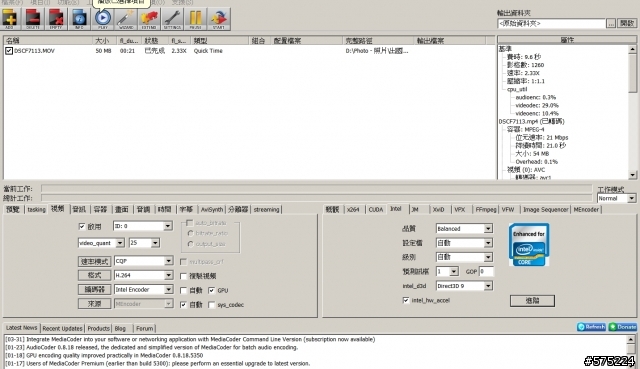
Task: Click the output folder path field
Action: (x=551, y=24)
